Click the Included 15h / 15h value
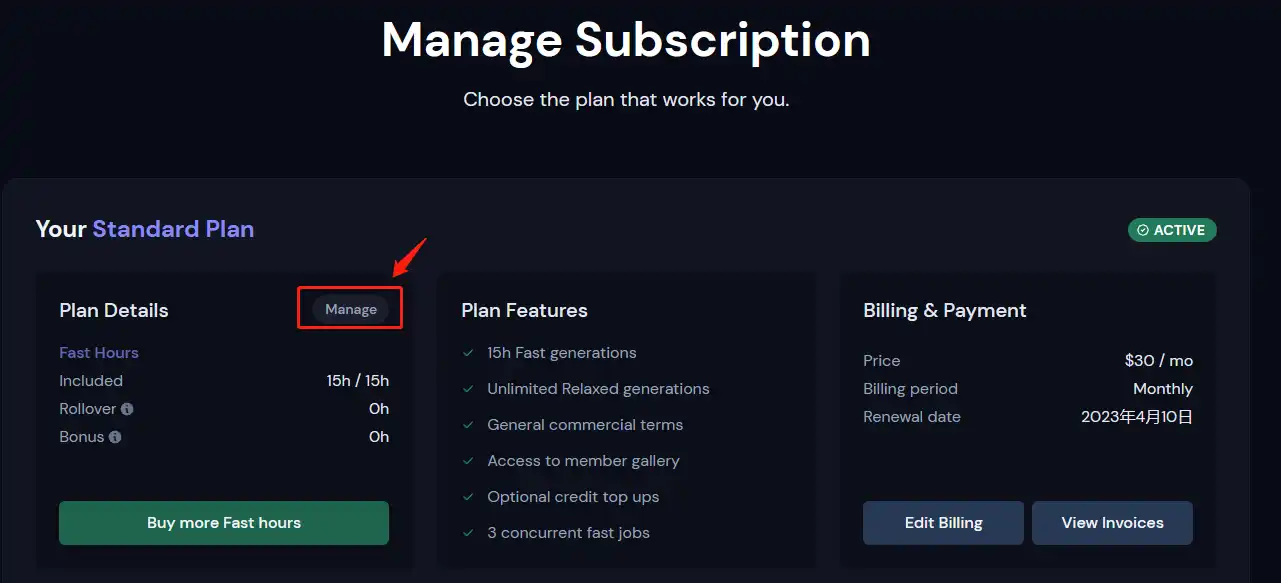Screen dimensions: 1281x583 pyautogui.click(x=357, y=381)
